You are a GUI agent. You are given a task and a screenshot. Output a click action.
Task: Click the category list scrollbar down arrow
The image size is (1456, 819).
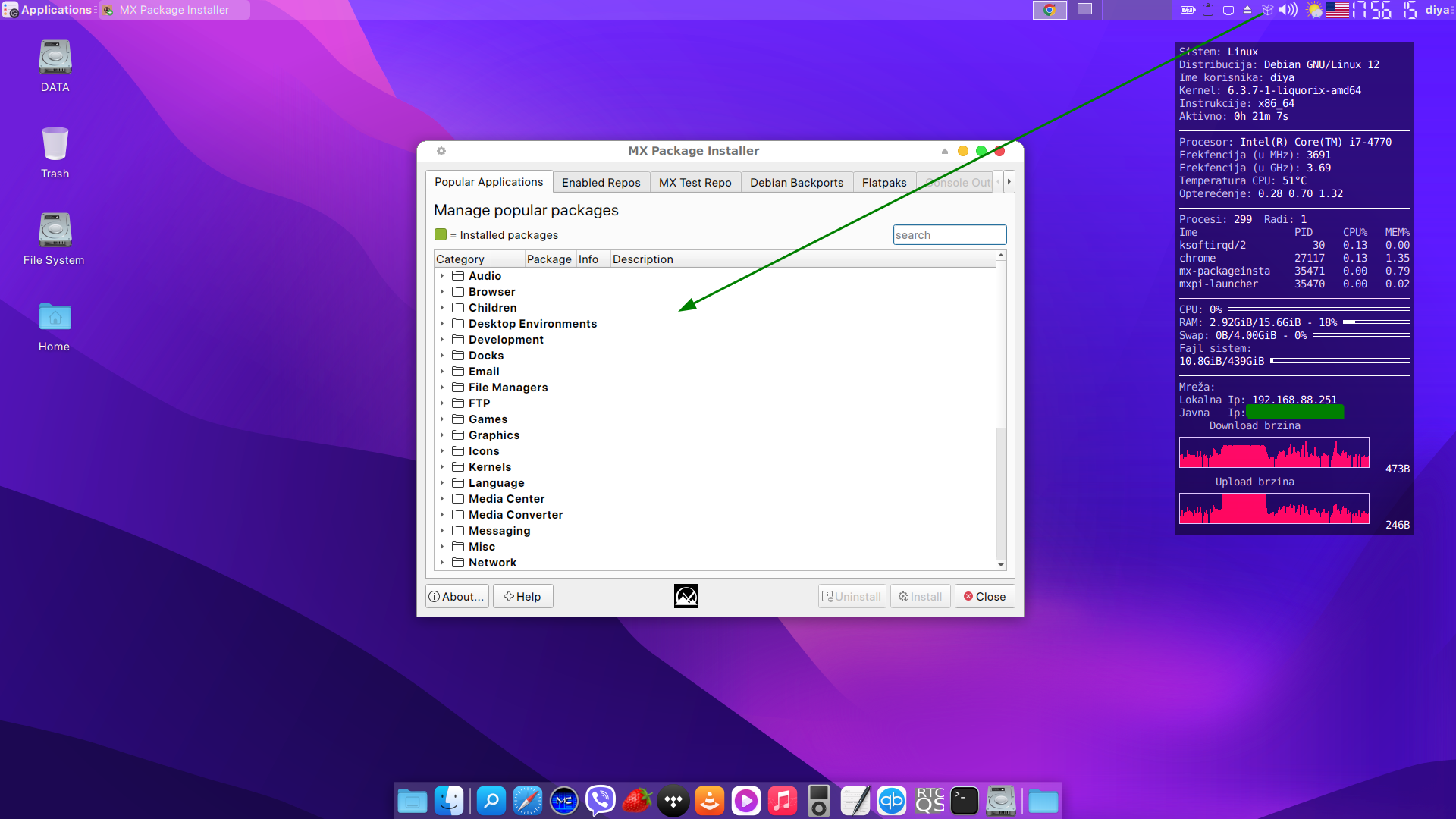click(x=1001, y=565)
